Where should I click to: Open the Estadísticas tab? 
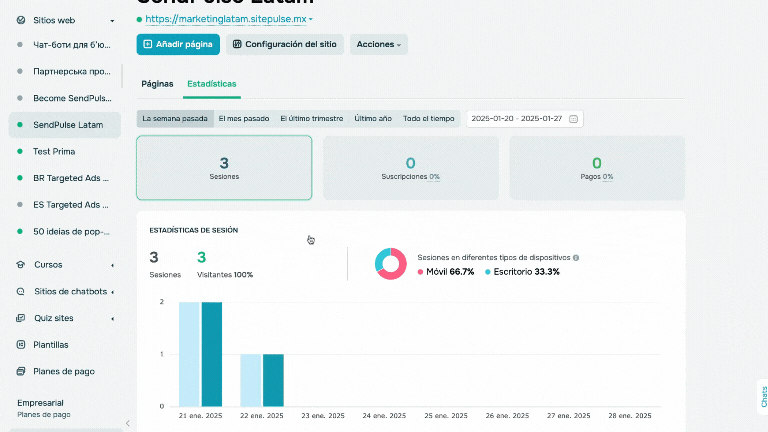pos(212,84)
